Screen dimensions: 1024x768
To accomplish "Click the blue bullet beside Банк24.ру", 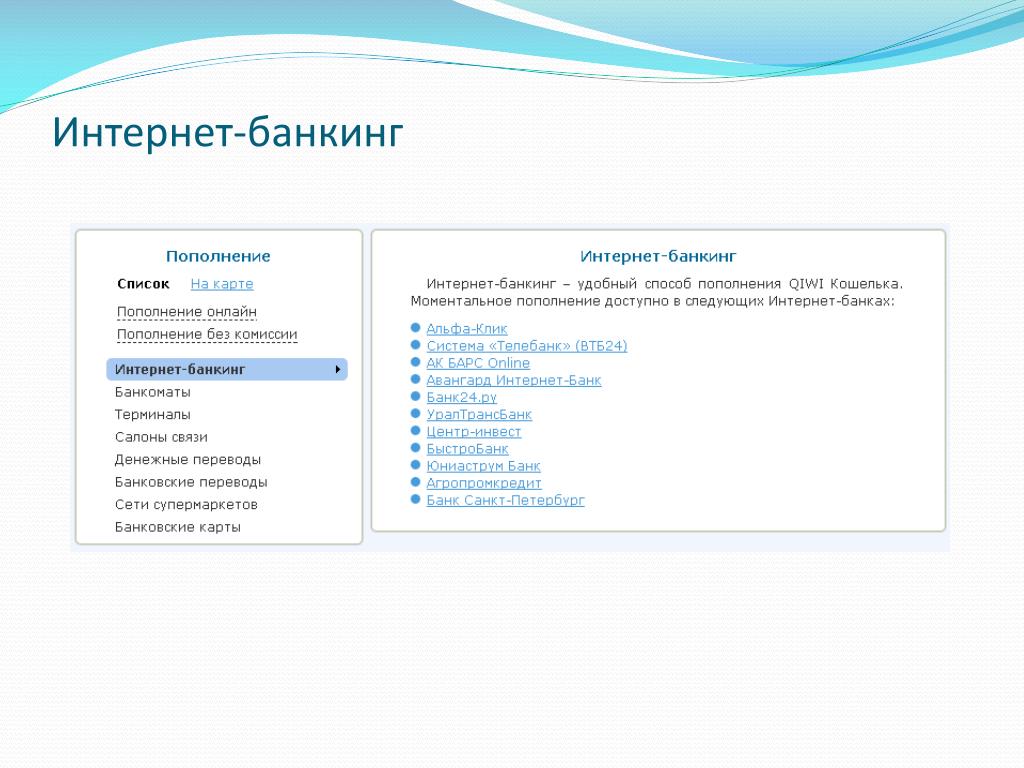I will click(415, 396).
